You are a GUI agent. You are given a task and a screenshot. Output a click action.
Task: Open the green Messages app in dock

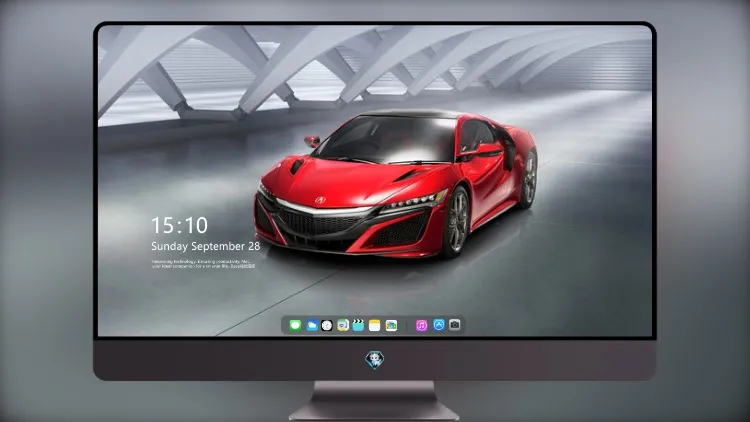click(x=295, y=325)
